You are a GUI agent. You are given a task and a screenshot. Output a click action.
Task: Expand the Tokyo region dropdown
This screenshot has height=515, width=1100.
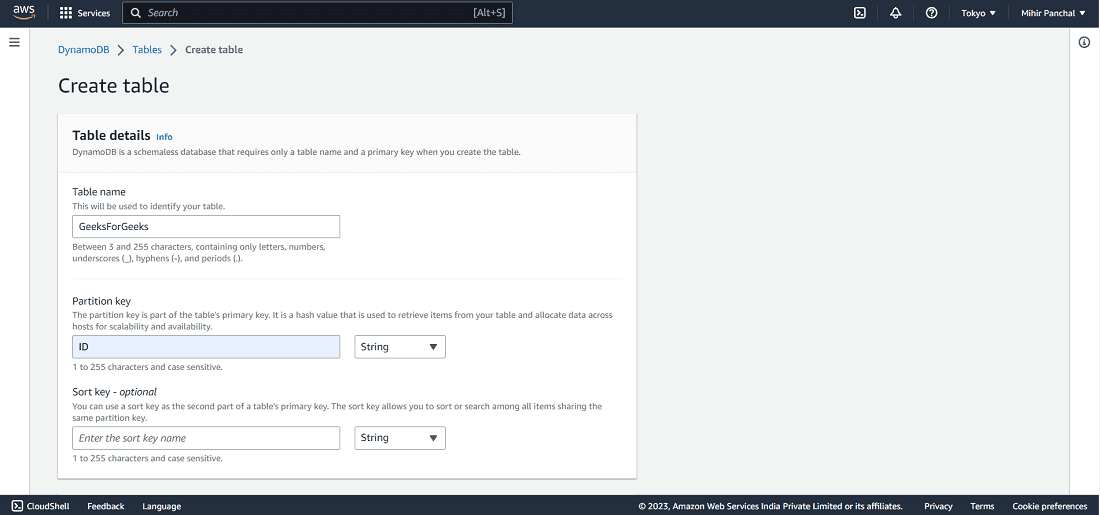979,13
